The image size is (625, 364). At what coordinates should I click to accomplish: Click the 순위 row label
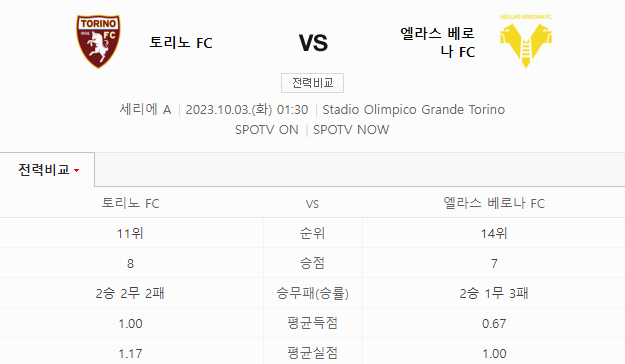(312, 233)
